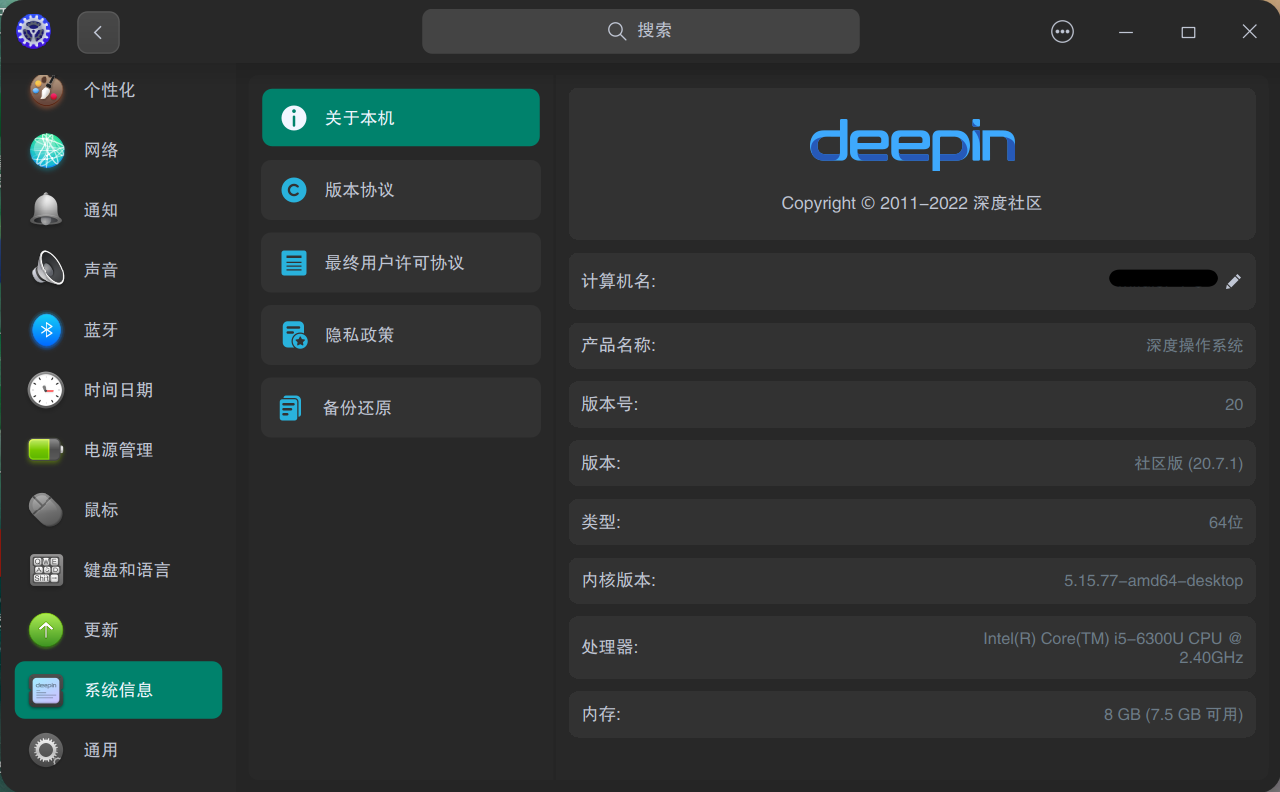The width and height of the screenshot is (1280, 792).
Task: Click the back arrow to return
Action: pyautogui.click(x=98, y=31)
